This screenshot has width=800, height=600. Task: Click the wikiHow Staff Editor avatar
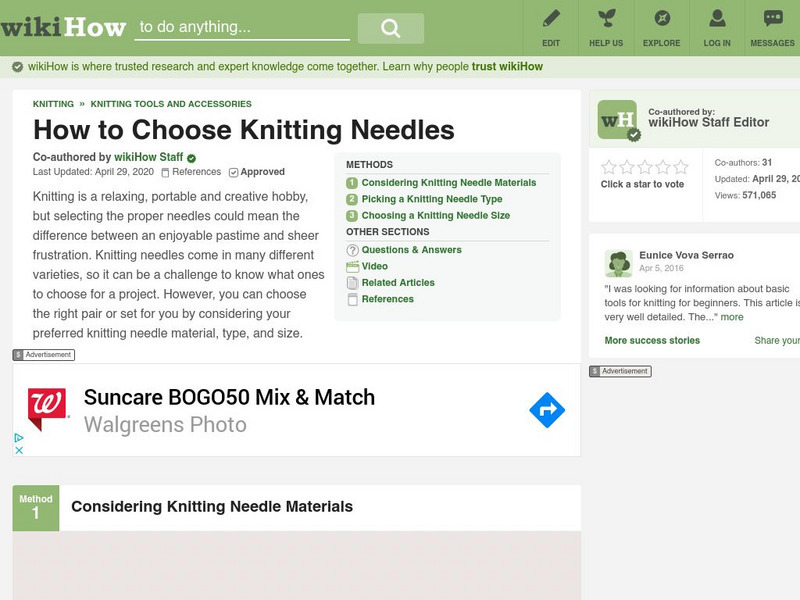[617, 120]
